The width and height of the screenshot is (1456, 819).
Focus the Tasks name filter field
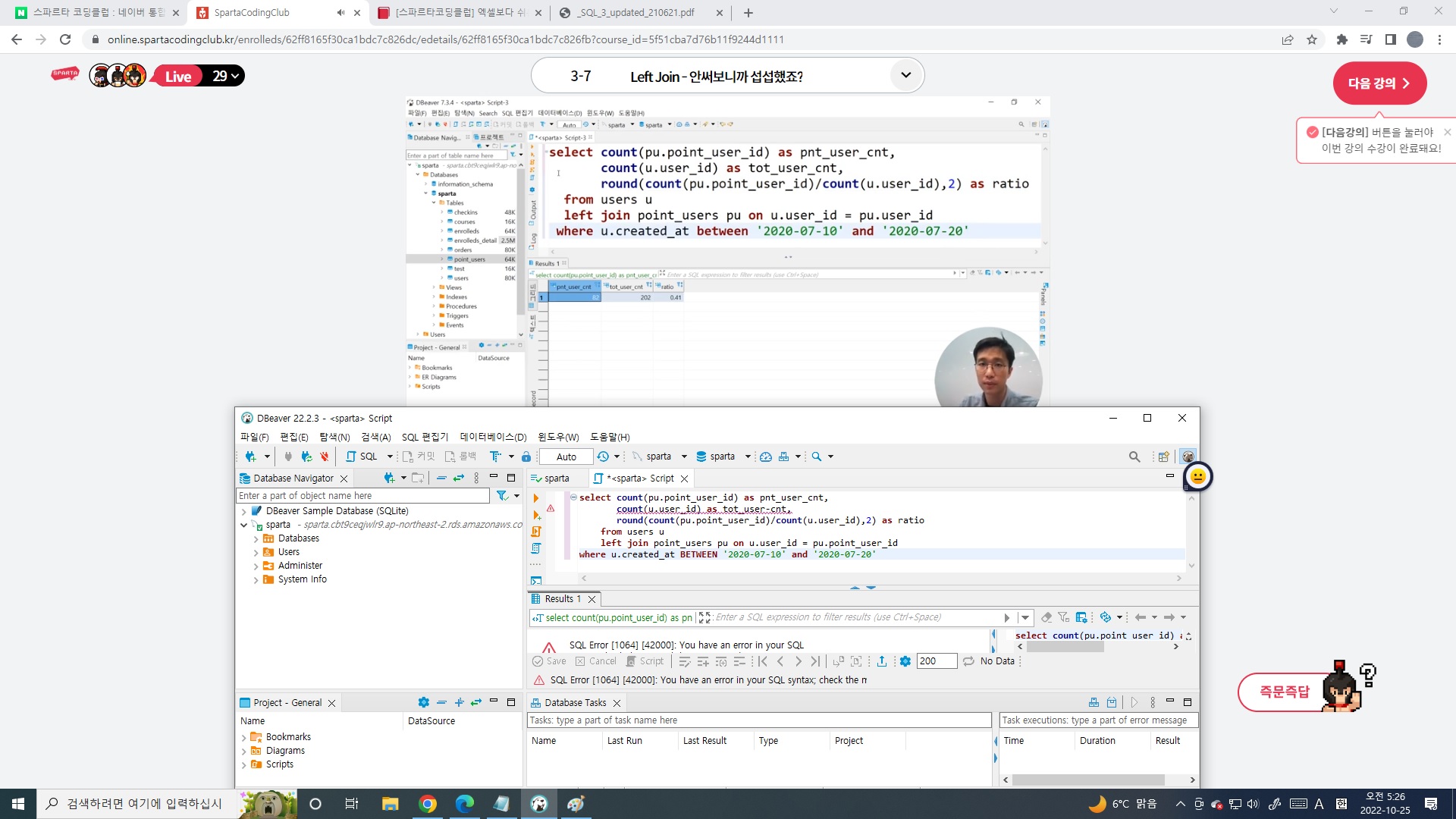click(x=759, y=720)
